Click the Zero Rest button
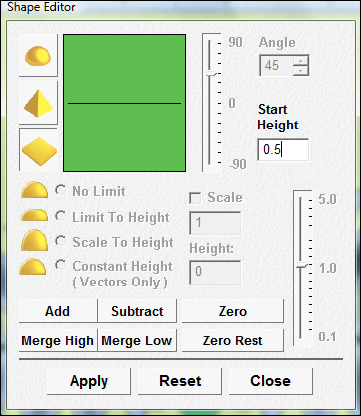The width and height of the screenshot is (361, 416). click(x=233, y=340)
